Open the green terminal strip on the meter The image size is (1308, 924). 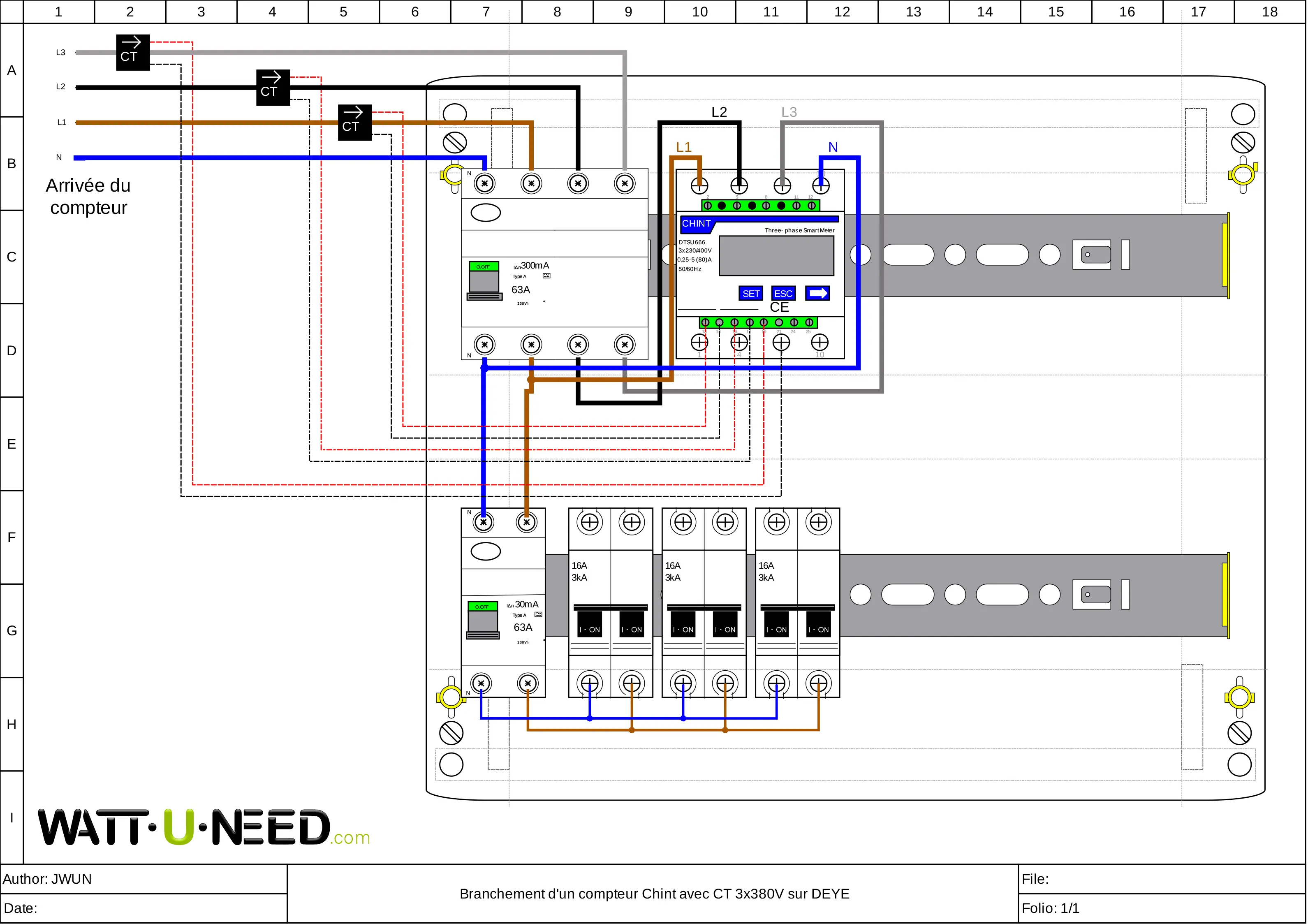coord(759,205)
